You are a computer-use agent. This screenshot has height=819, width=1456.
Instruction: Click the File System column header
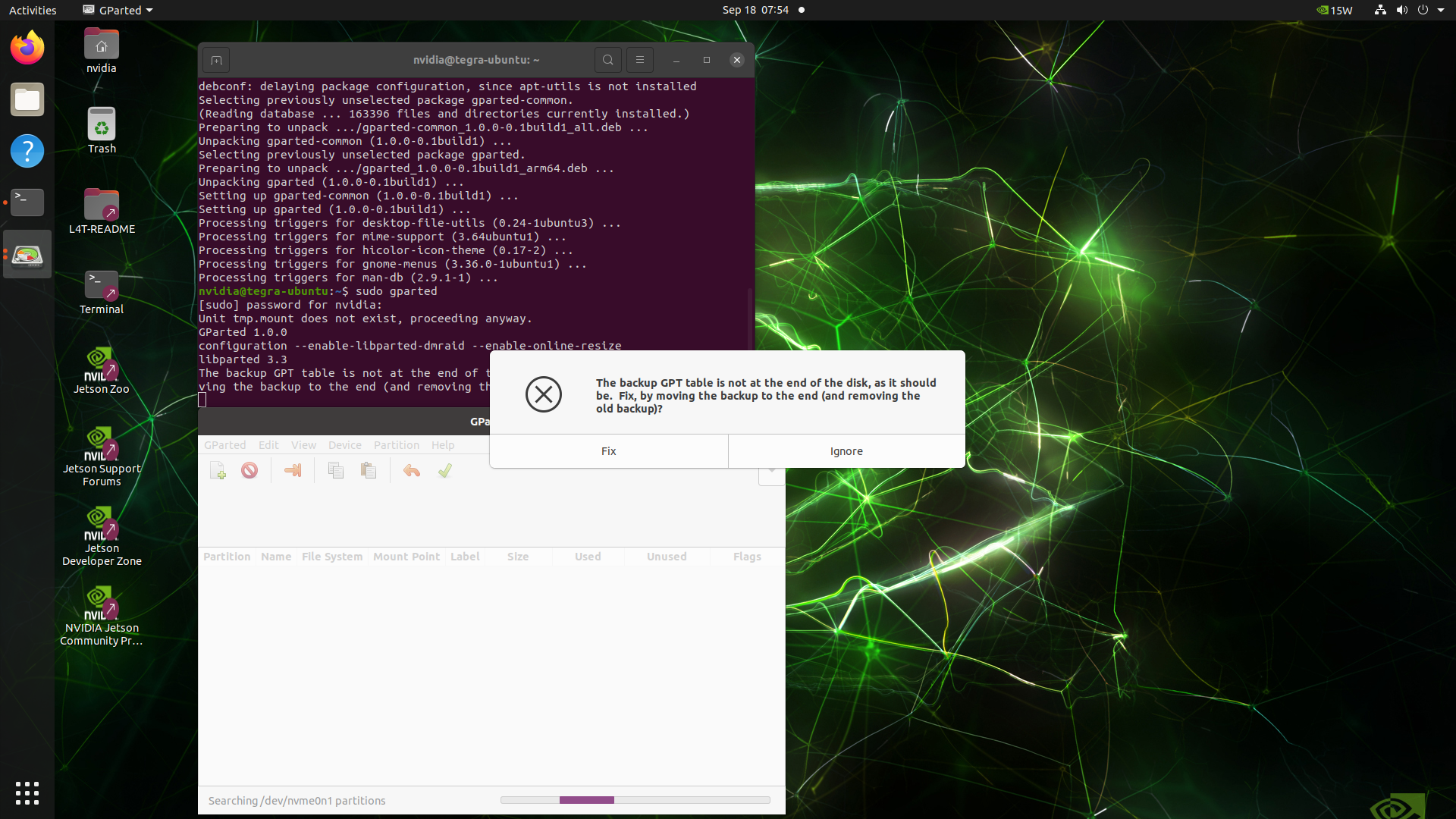coord(331,557)
